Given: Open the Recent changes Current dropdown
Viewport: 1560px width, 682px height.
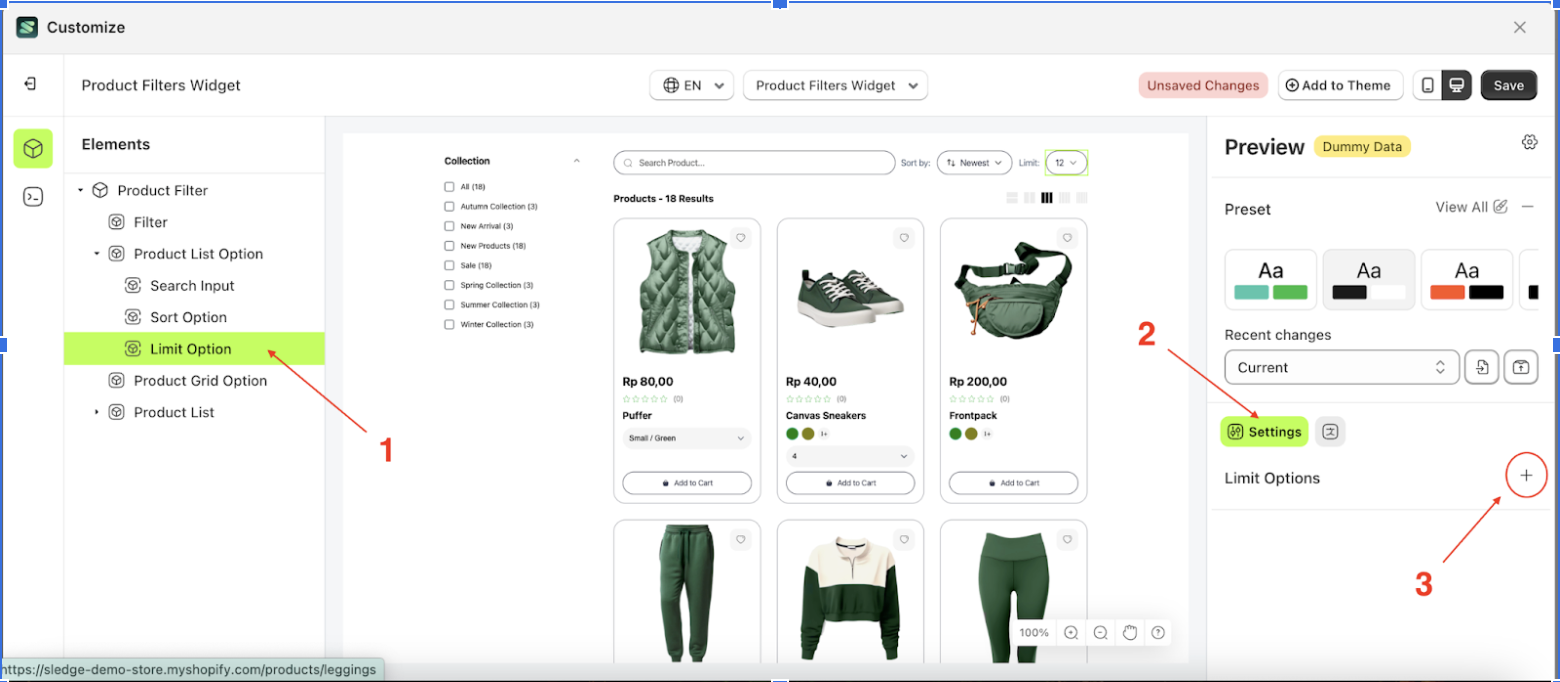Looking at the screenshot, I should pyautogui.click(x=1340, y=367).
